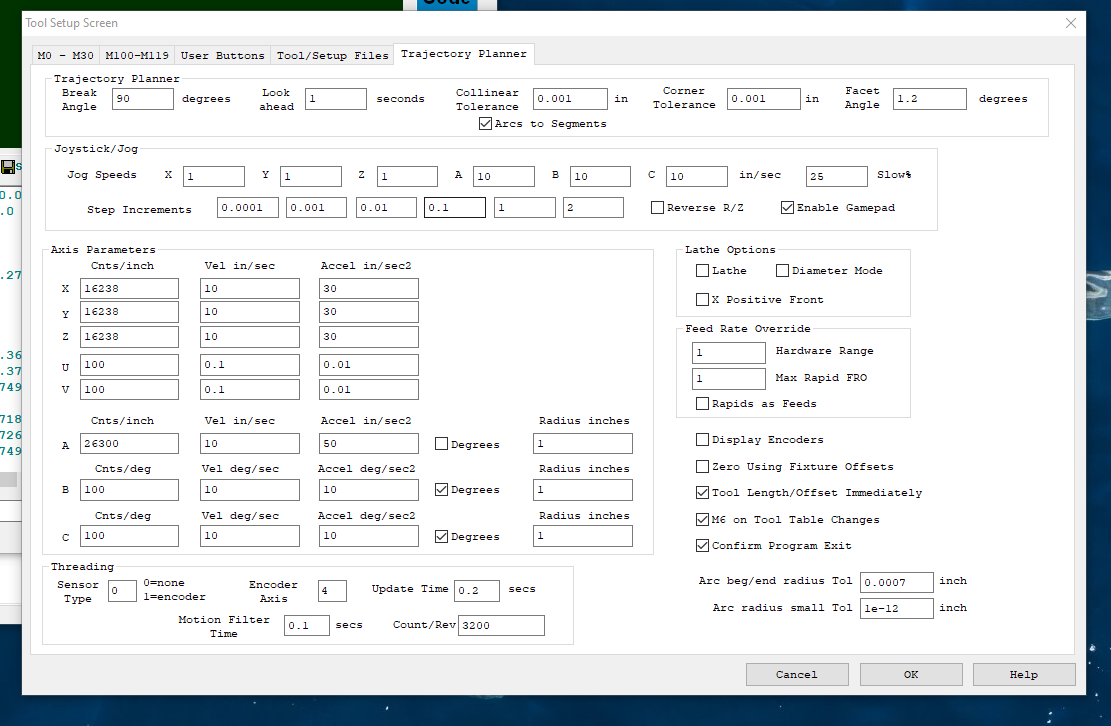Click the Cancel button

pos(796,675)
